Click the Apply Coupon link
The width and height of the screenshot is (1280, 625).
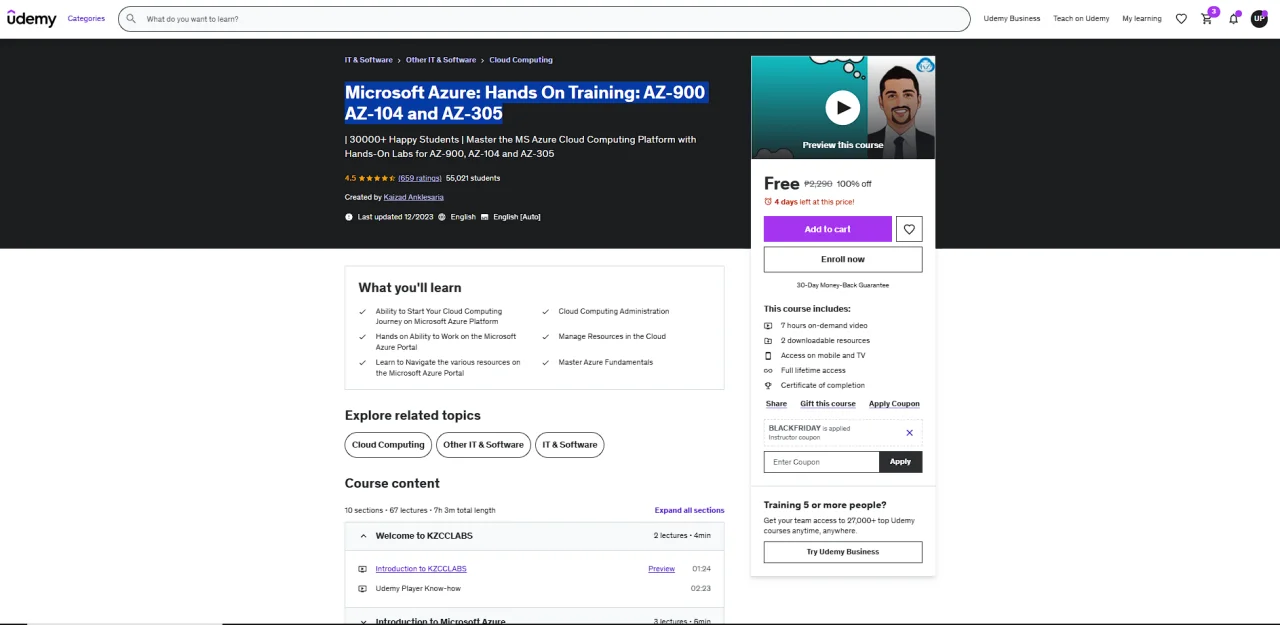tap(894, 404)
